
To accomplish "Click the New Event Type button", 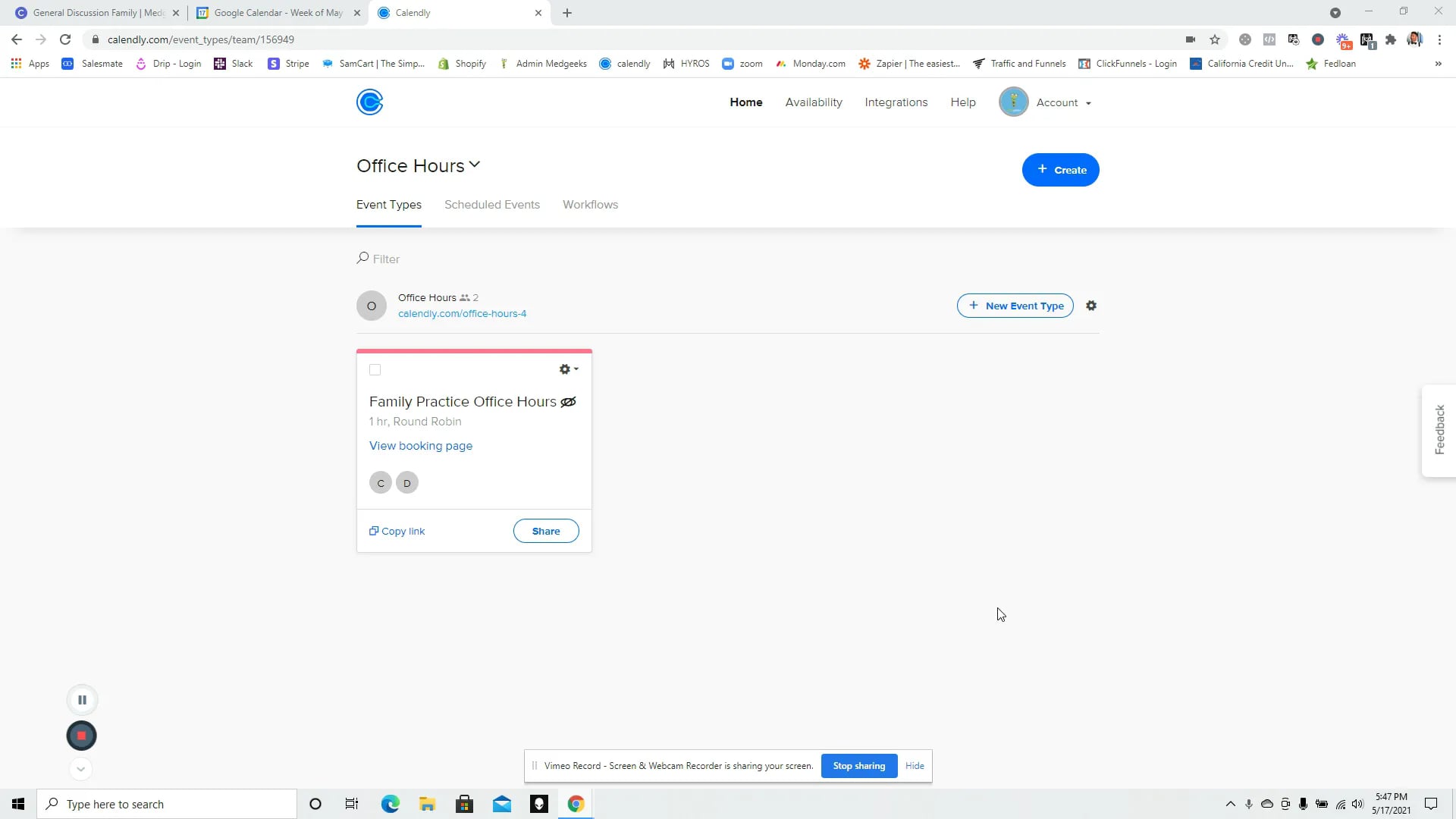I will click(x=1015, y=306).
